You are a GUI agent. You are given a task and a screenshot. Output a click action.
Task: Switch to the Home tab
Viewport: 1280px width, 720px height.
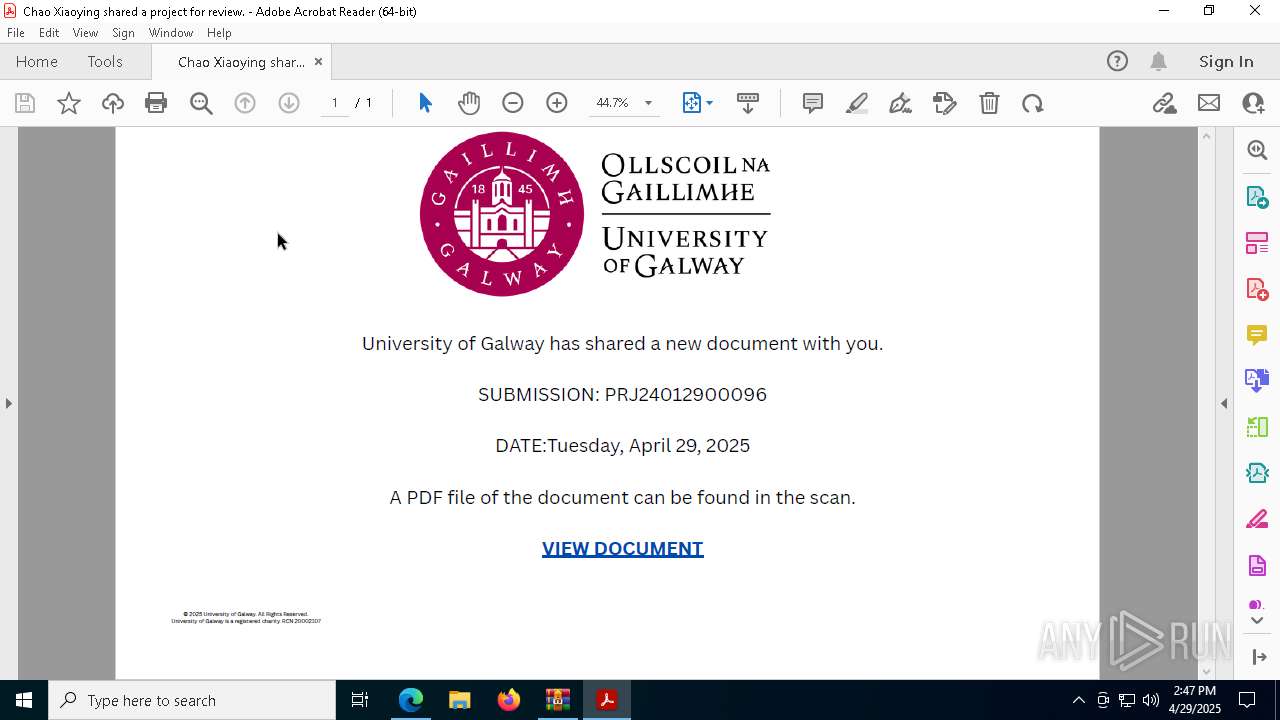[x=37, y=61]
